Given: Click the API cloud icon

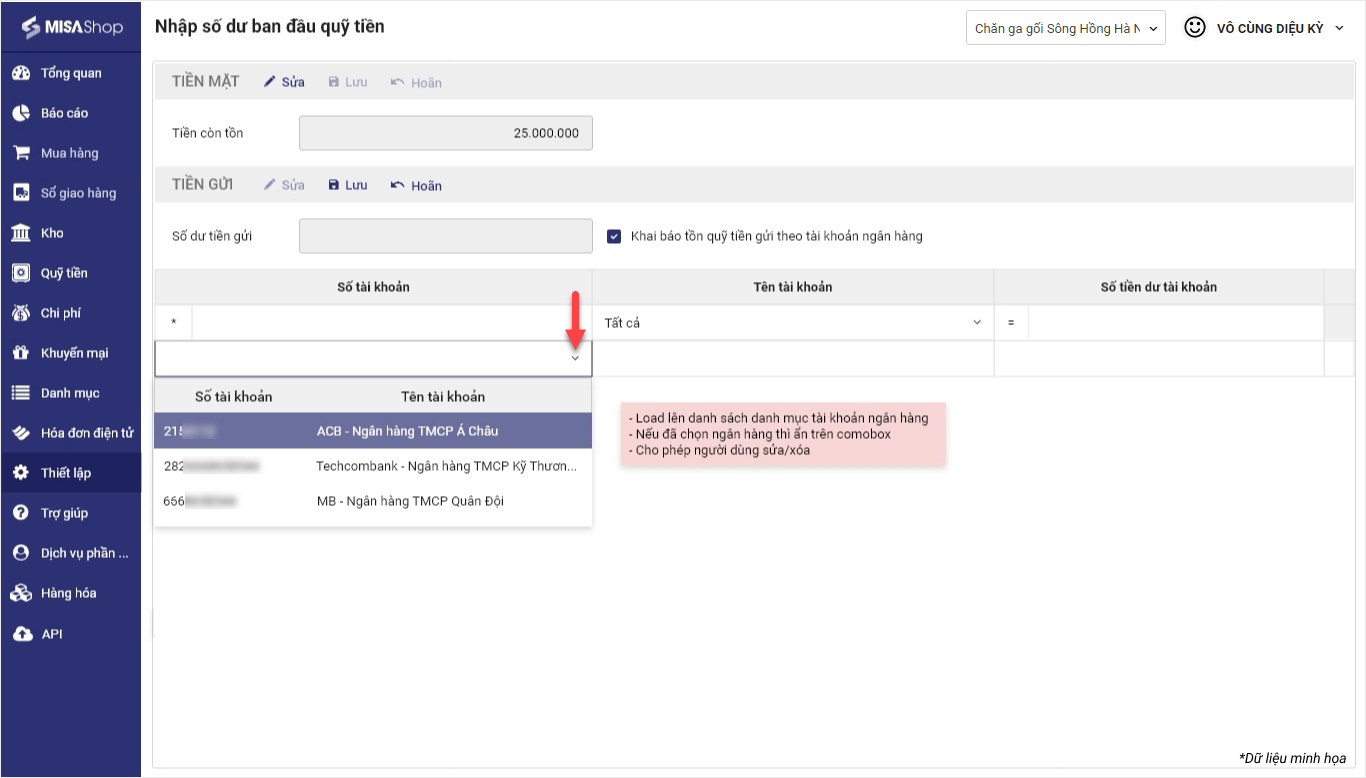Looking at the screenshot, I should click(21, 634).
